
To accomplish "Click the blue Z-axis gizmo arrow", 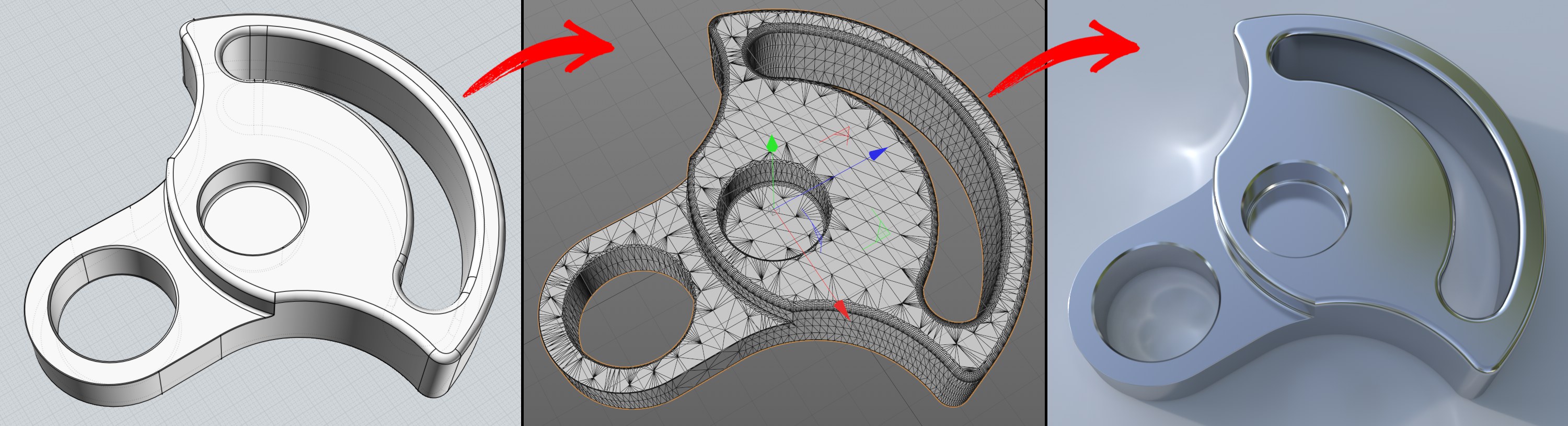I will tap(878, 153).
